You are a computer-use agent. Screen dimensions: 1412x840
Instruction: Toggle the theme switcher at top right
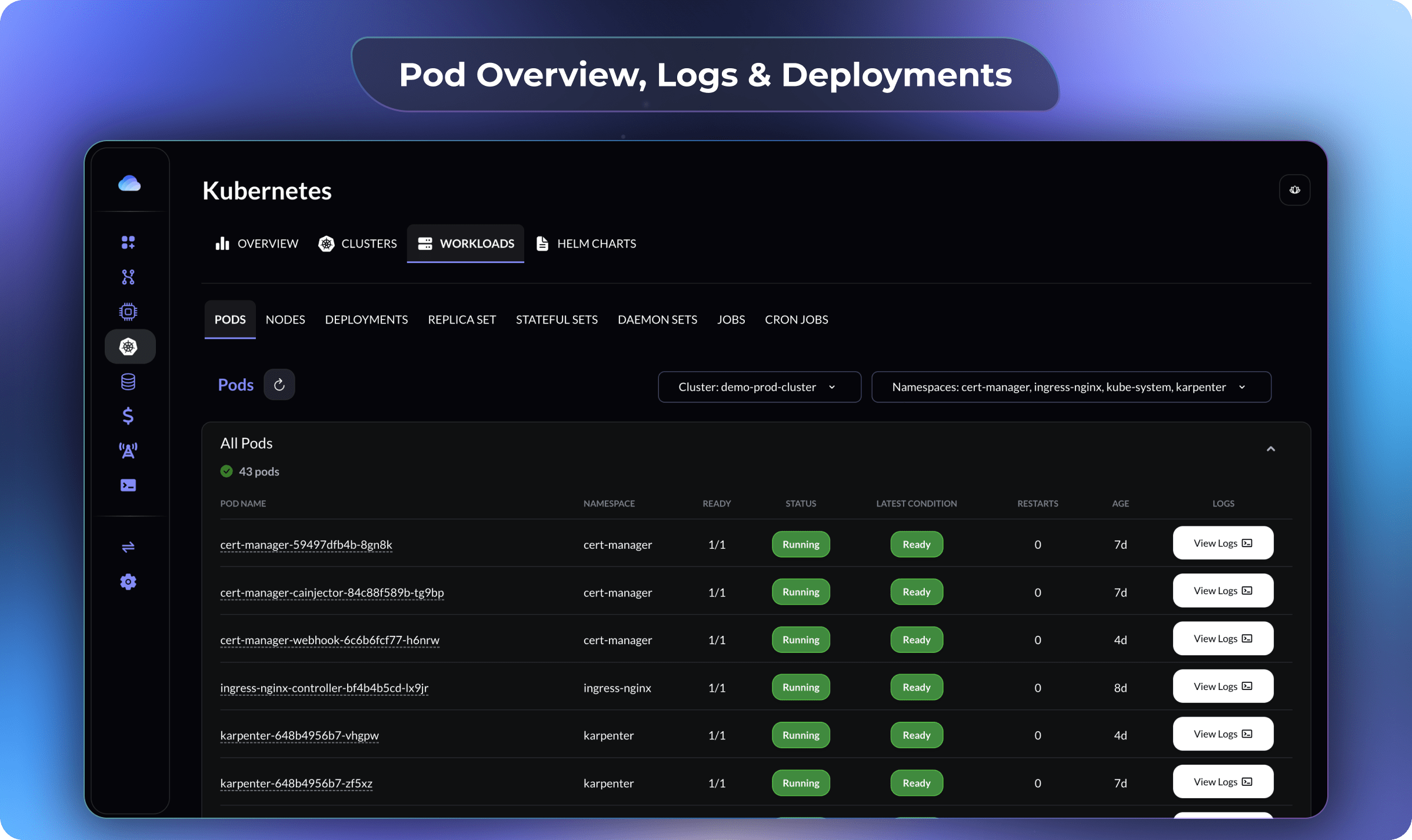click(1294, 189)
